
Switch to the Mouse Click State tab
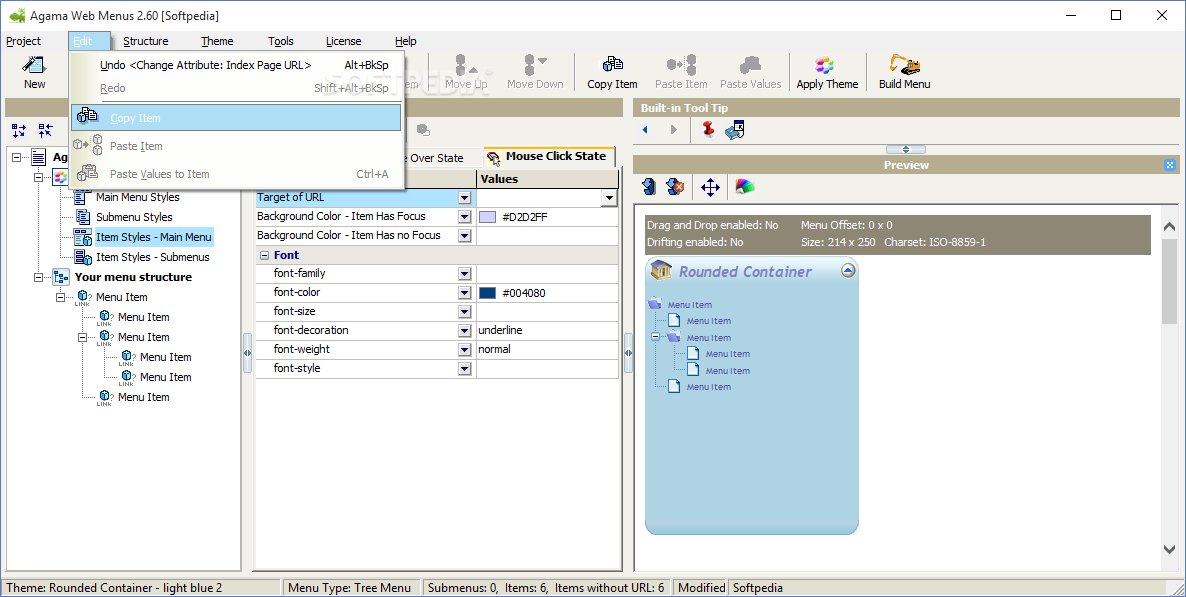pyautogui.click(x=549, y=157)
